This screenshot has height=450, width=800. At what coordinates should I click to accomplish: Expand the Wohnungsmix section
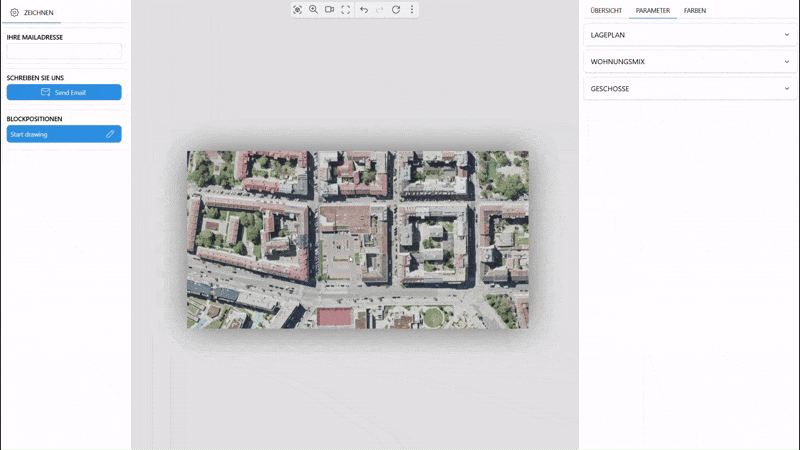(x=690, y=62)
